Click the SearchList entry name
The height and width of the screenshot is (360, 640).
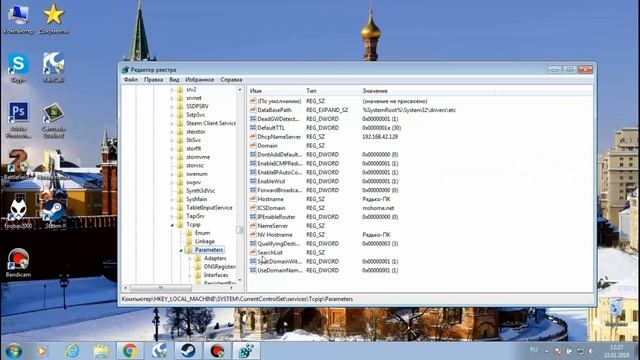[x=270, y=253]
